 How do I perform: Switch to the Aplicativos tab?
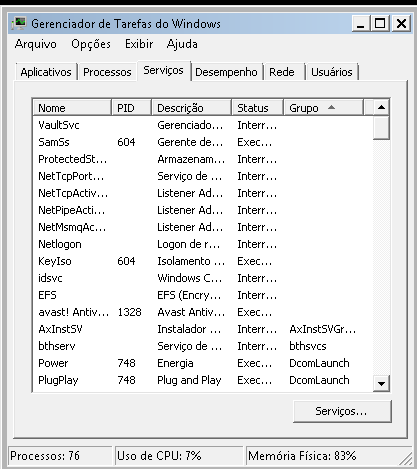point(46,72)
